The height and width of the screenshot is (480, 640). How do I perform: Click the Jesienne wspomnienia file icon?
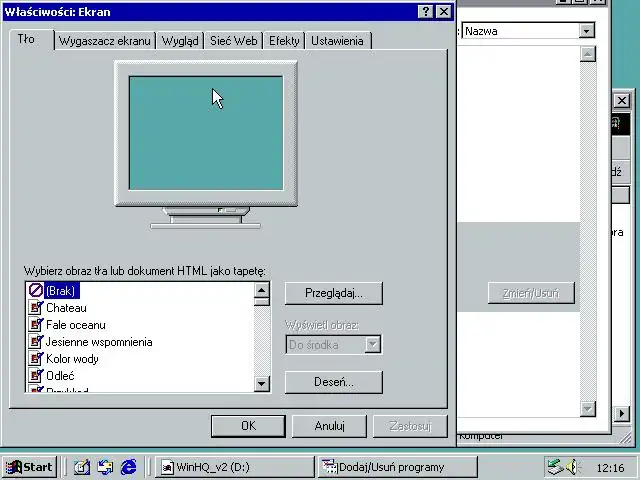[36, 342]
